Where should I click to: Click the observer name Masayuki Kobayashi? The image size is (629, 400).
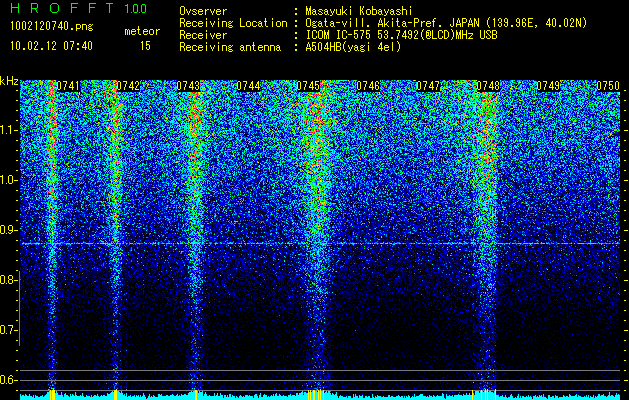coord(359,11)
